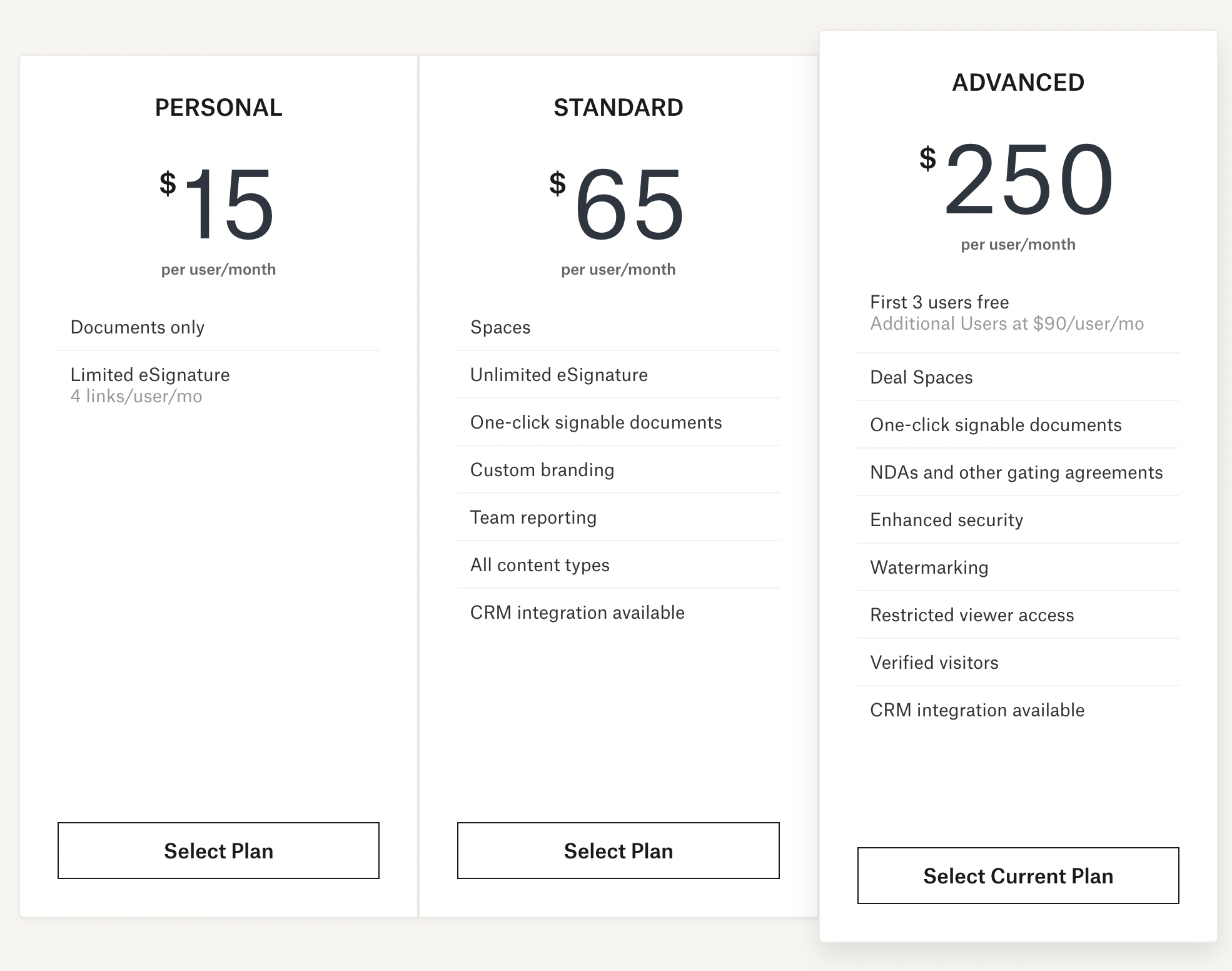Click Custom branding feature row

coord(618,470)
